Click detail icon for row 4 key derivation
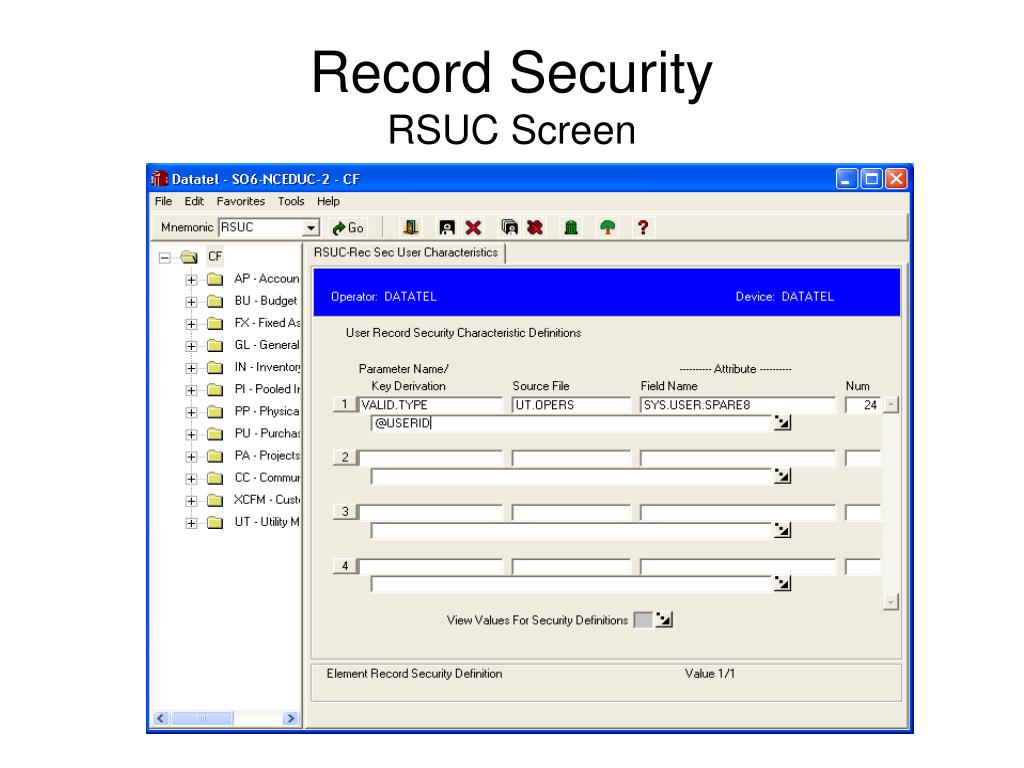 pos(782,583)
